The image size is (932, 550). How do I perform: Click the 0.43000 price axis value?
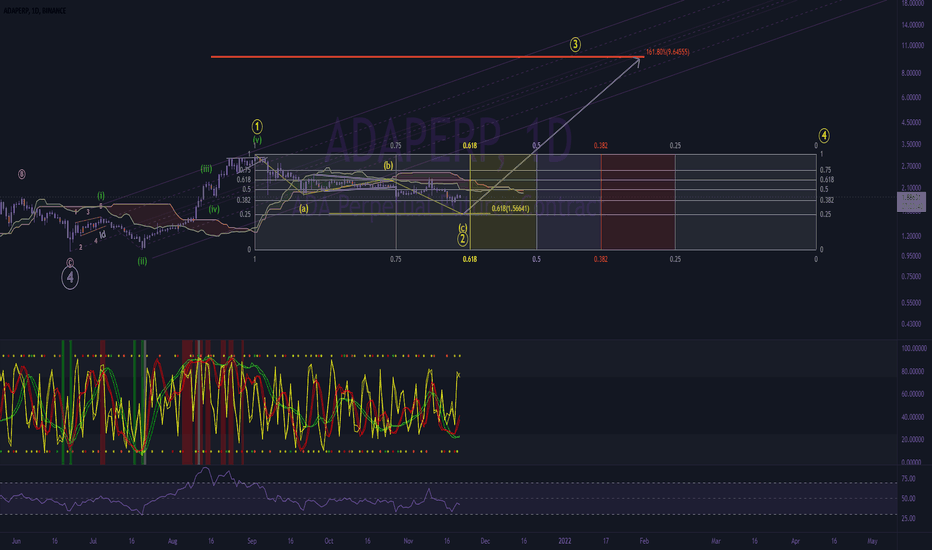point(912,324)
